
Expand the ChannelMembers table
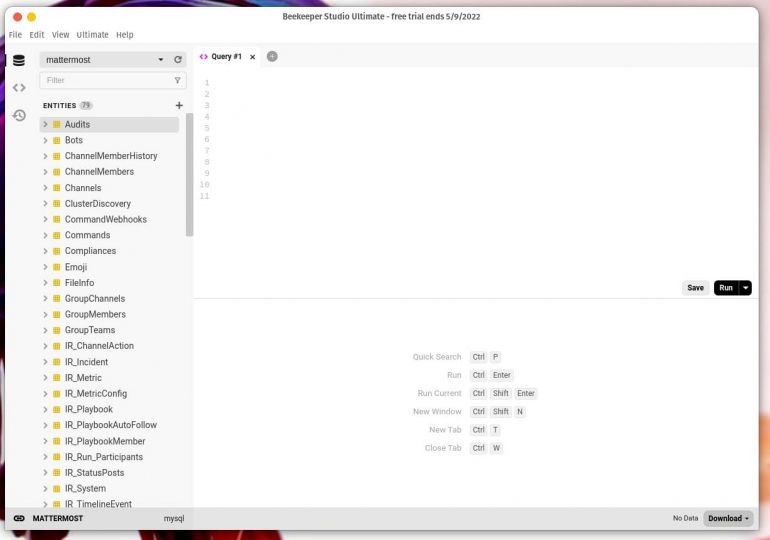coord(45,172)
